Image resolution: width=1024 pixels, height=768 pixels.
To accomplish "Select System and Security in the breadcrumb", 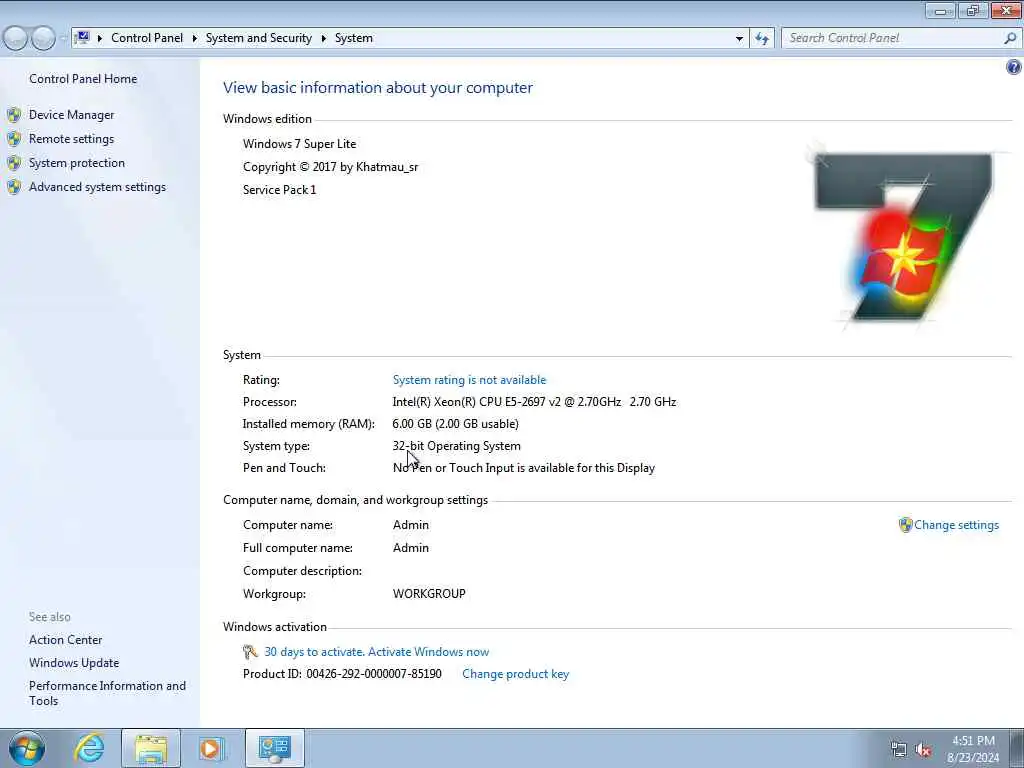I will (259, 38).
